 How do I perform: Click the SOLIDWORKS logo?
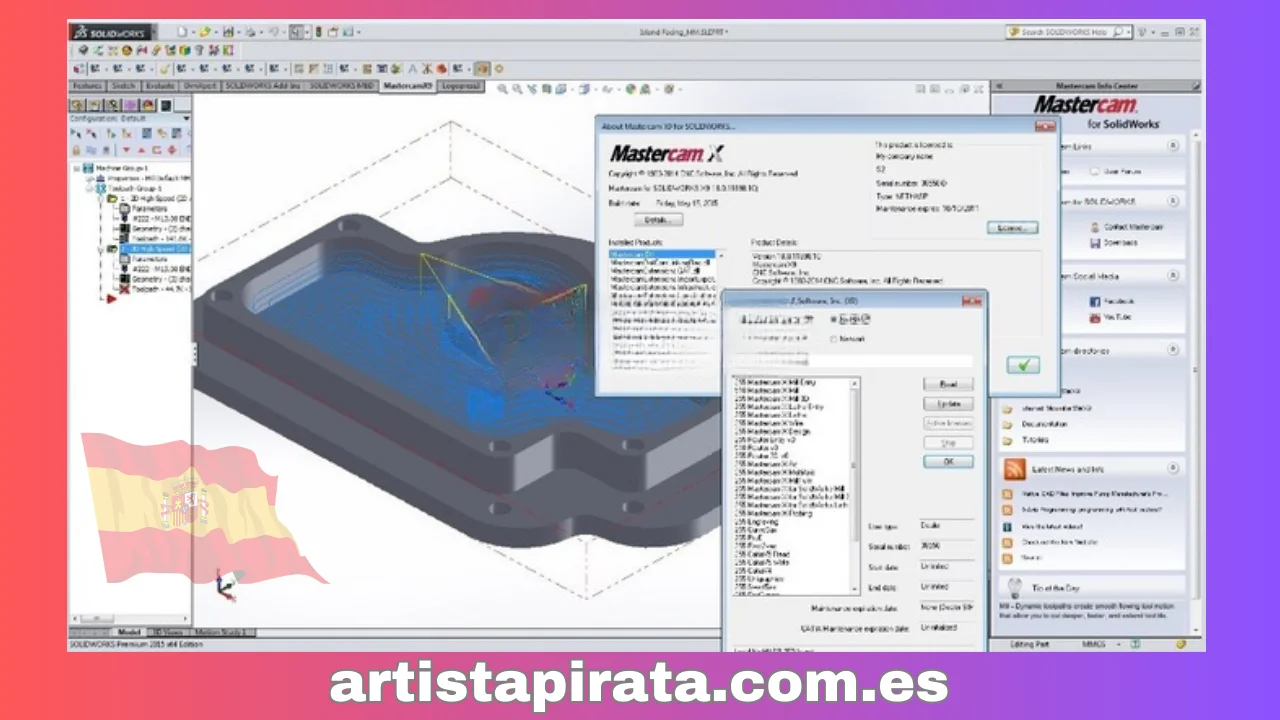109,32
